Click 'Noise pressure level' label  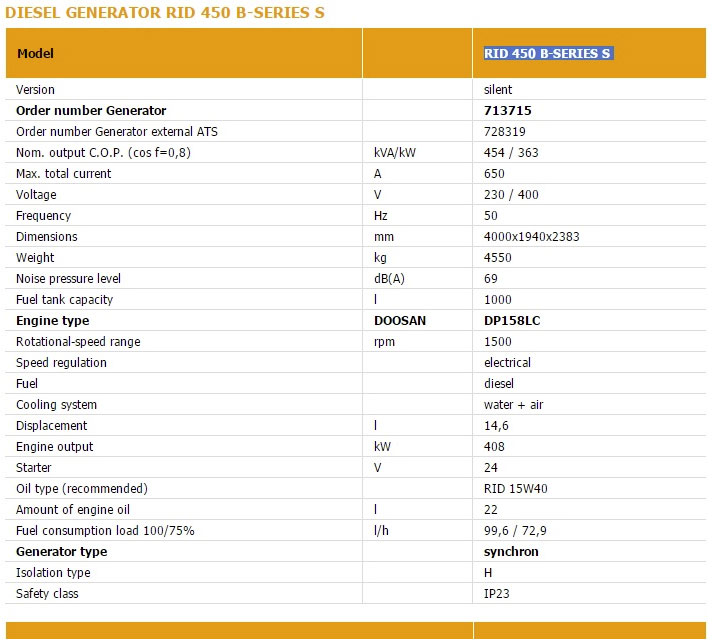(x=68, y=278)
